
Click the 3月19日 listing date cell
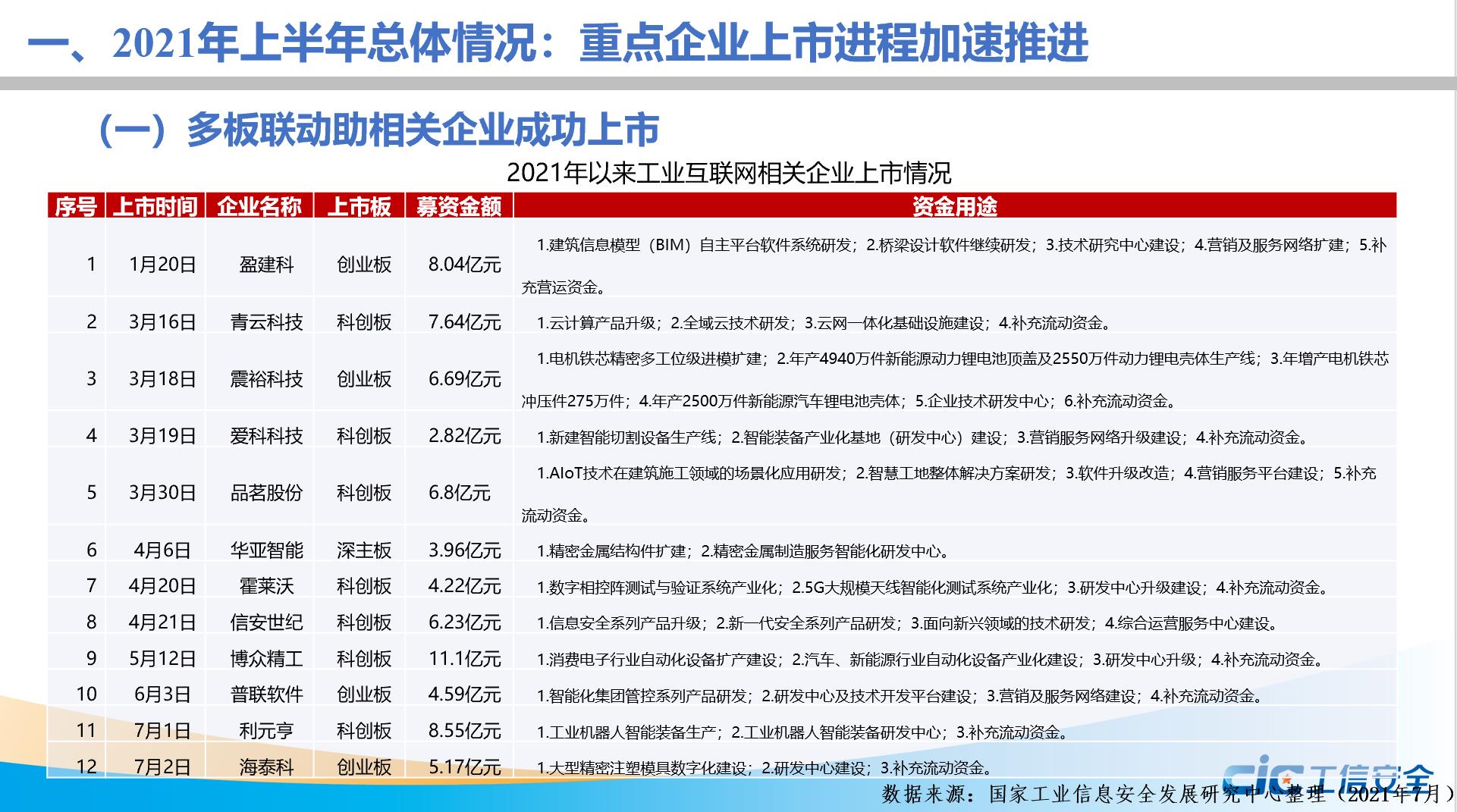162,436
